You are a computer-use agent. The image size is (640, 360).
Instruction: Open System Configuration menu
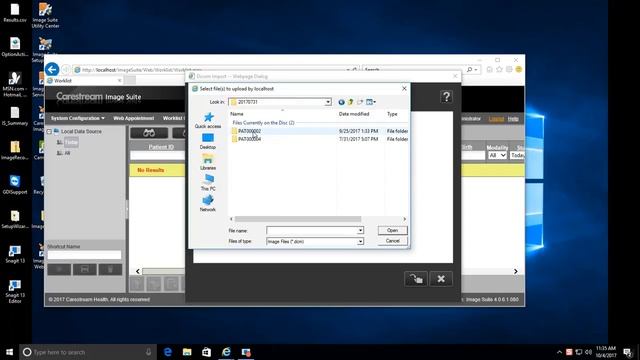coord(78,118)
